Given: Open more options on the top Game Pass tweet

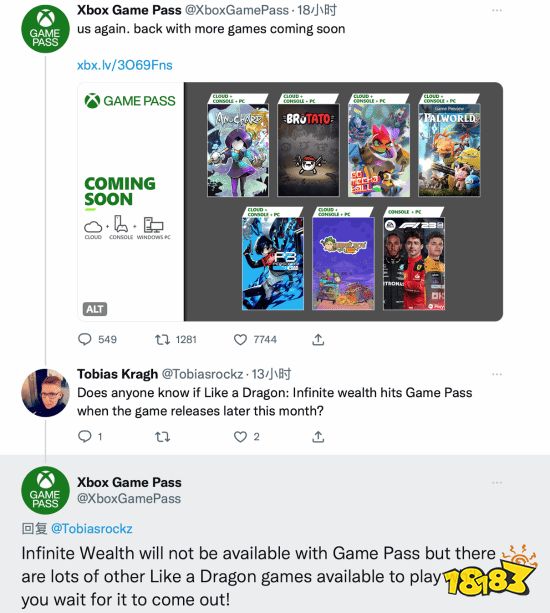Looking at the screenshot, I should 497,10.
